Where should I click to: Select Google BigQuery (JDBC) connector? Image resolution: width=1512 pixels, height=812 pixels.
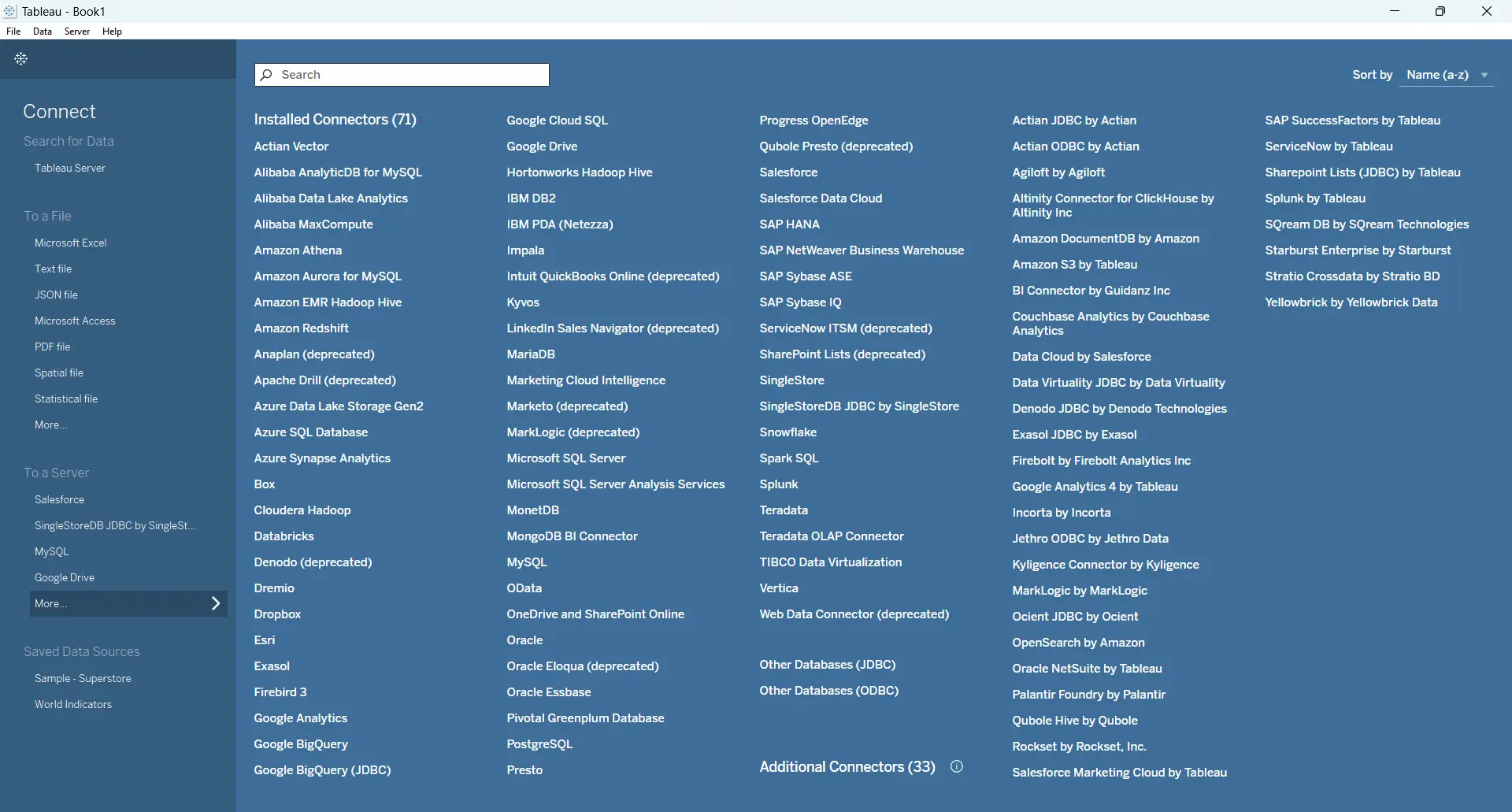coord(322,770)
